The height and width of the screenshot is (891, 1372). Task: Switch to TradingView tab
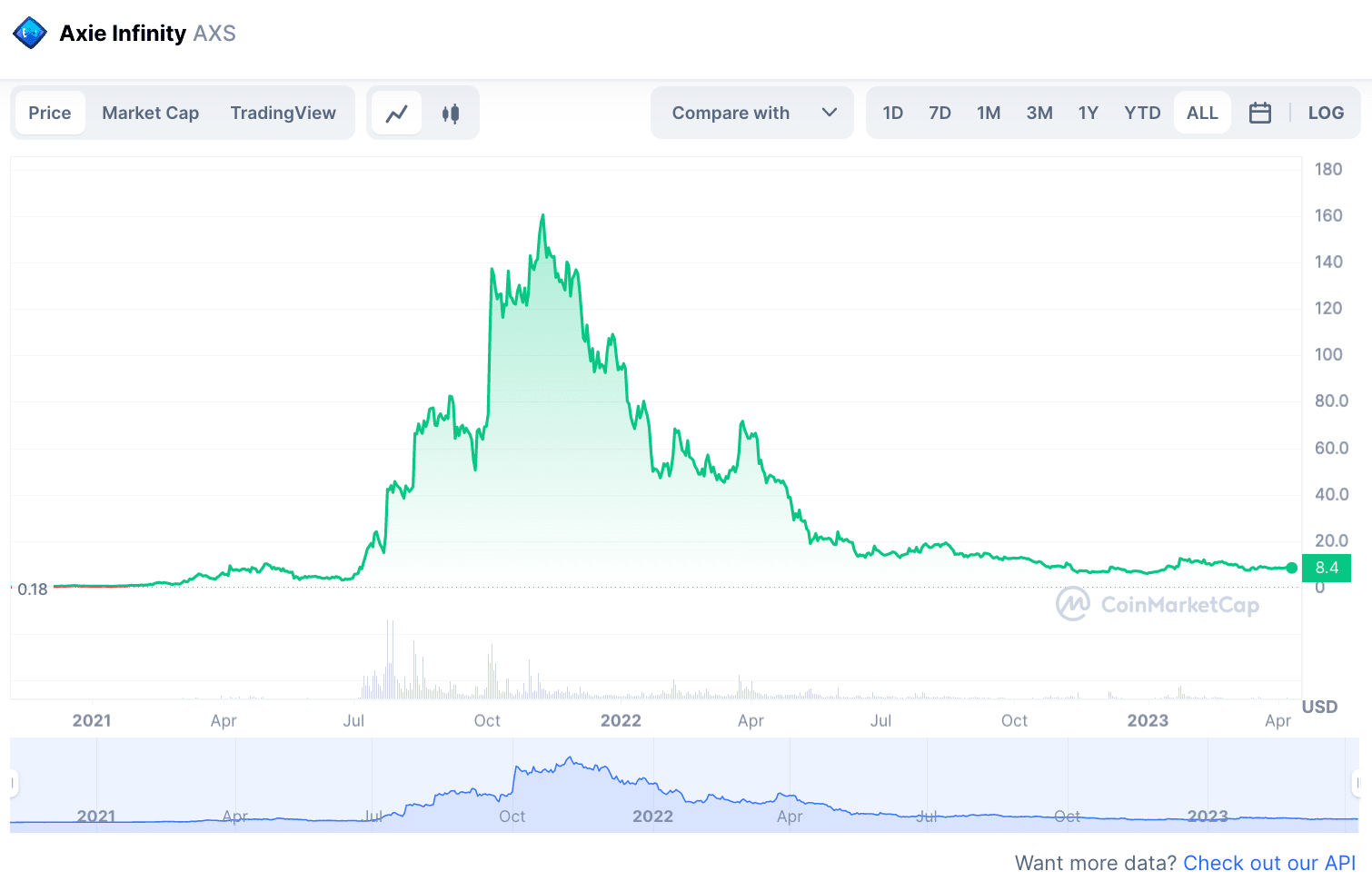point(283,113)
